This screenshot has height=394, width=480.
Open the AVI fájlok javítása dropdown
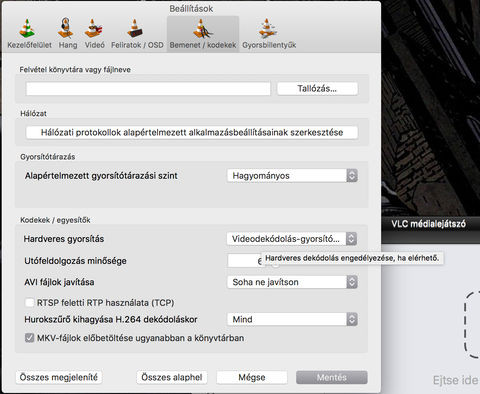[x=292, y=282]
